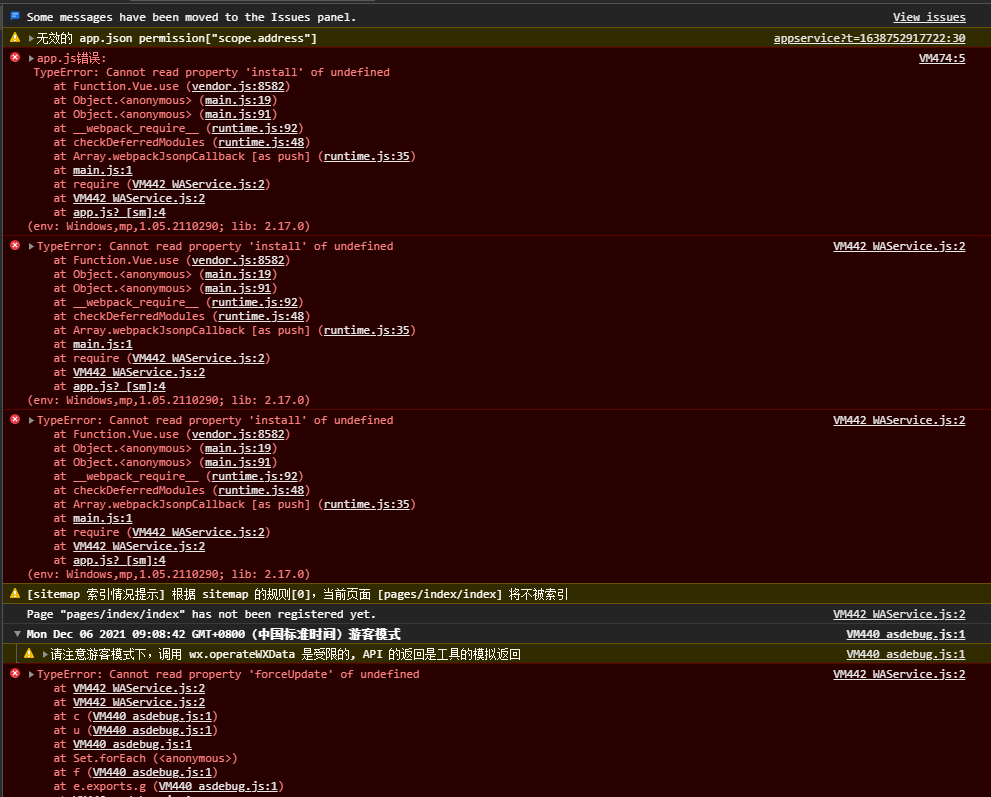Open vendor.js:8582 in the second TypeError stack

pyautogui.click(x=238, y=260)
